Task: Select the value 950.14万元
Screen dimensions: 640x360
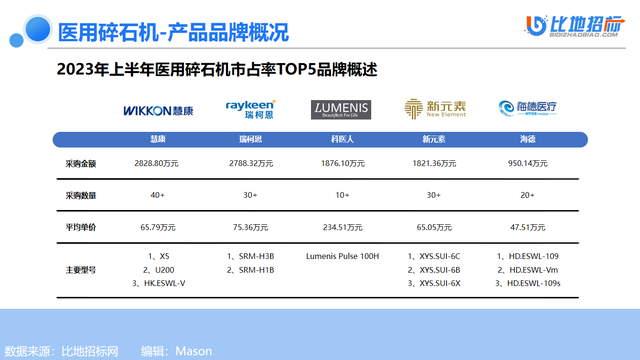Action: tap(528, 163)
